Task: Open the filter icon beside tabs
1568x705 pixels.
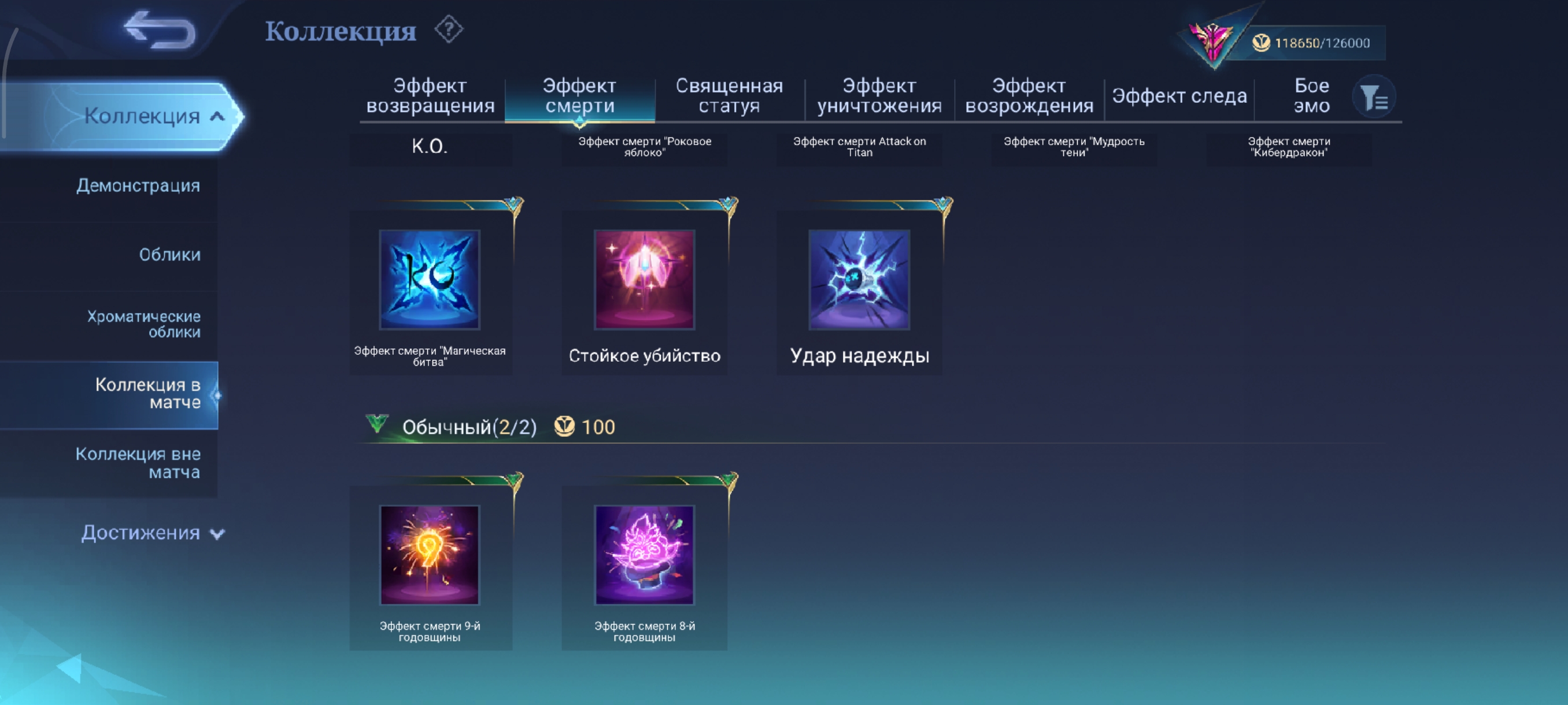Action: (x=1374, y=97)
